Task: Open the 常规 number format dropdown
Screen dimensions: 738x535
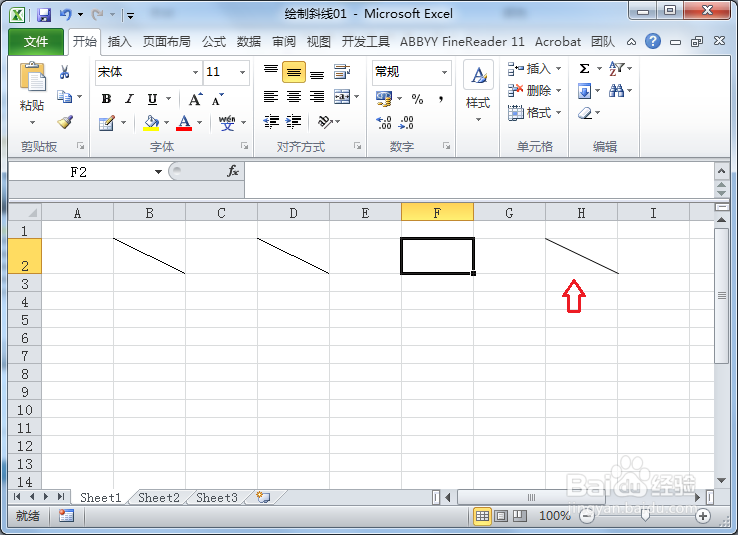Action: tap(444, 72)
